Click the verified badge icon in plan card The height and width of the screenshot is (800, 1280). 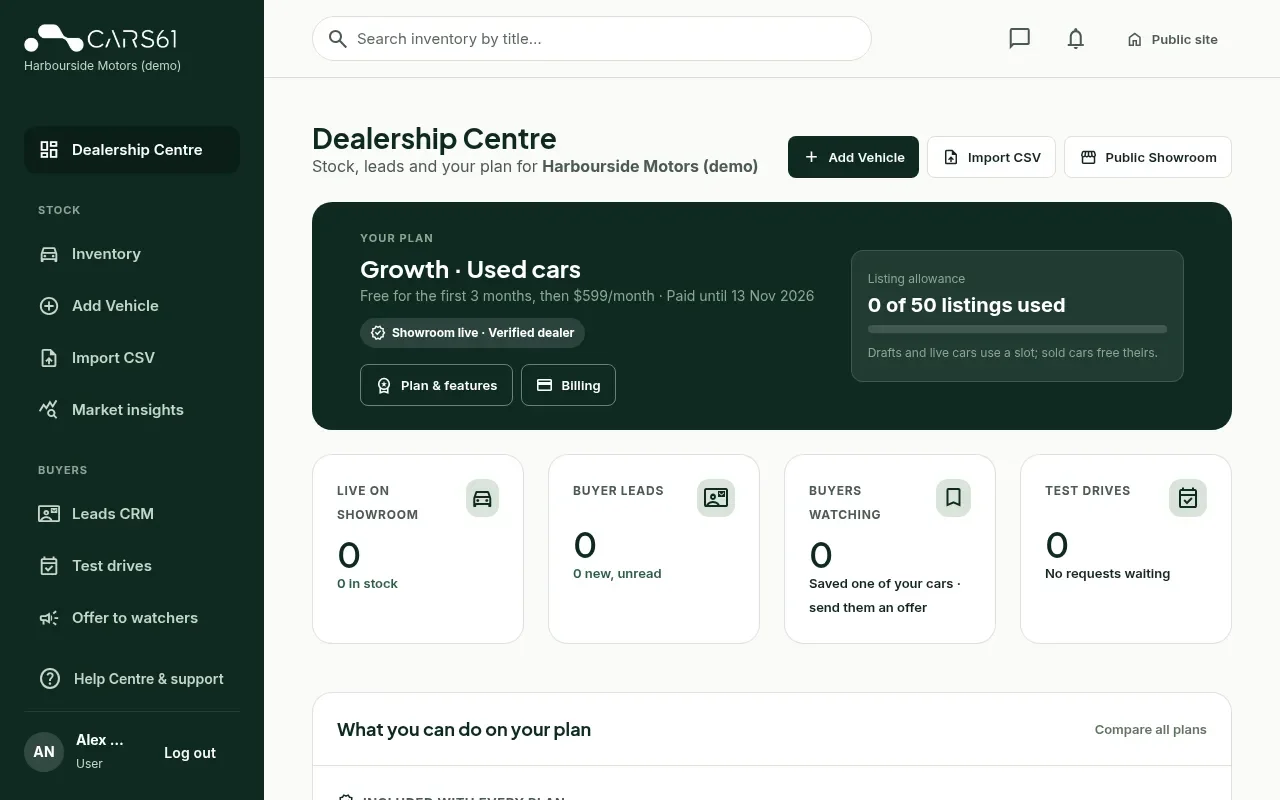(378, 333)
